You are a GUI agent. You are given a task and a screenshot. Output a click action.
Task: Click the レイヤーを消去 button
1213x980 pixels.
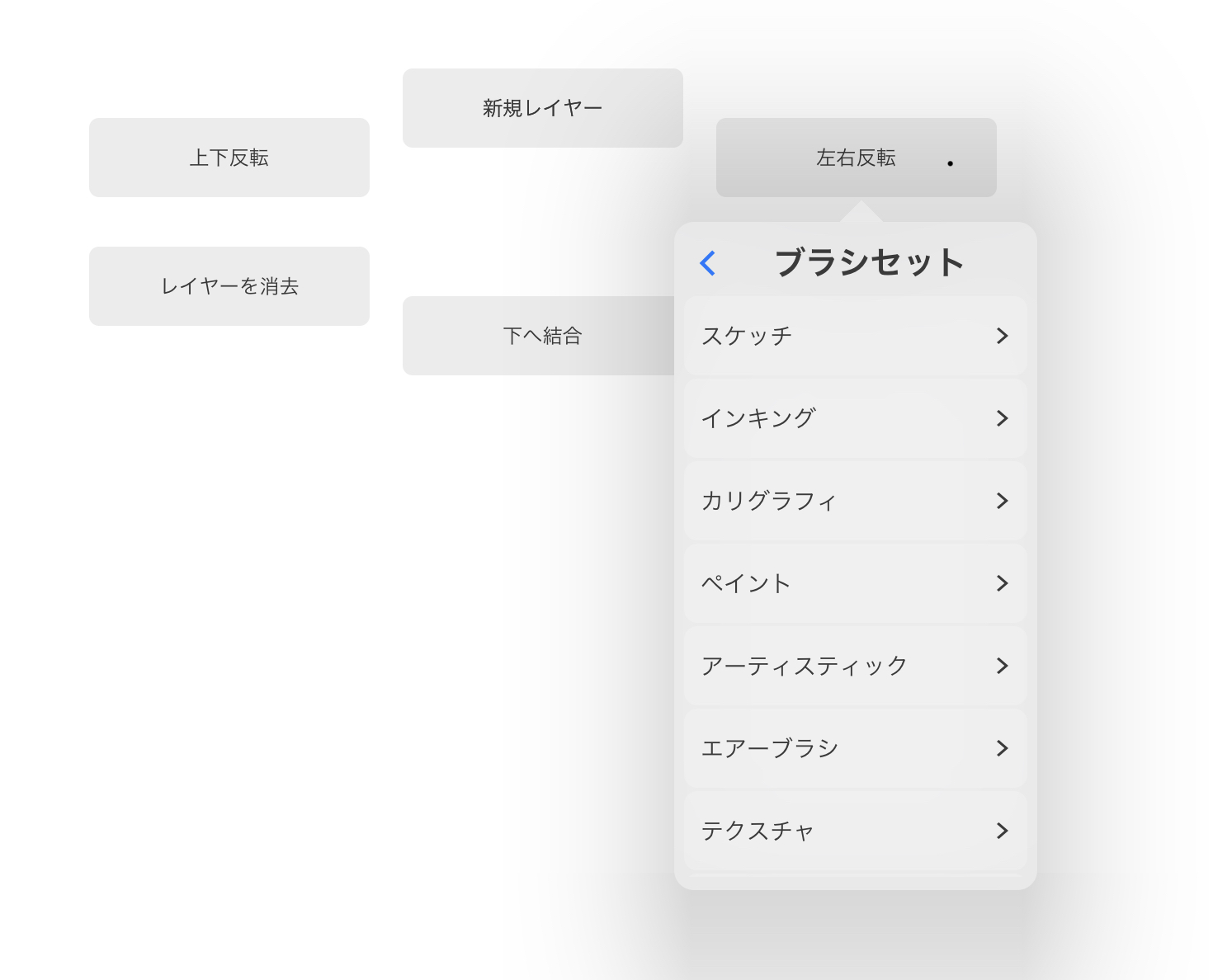coord(229,286)
